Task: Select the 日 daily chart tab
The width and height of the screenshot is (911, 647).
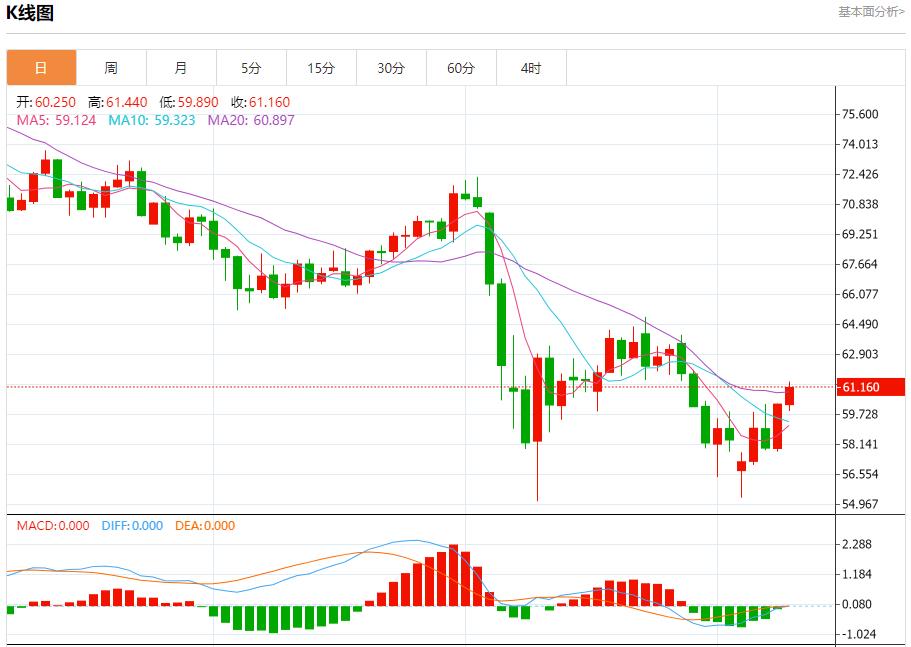Action: (41, 68)
